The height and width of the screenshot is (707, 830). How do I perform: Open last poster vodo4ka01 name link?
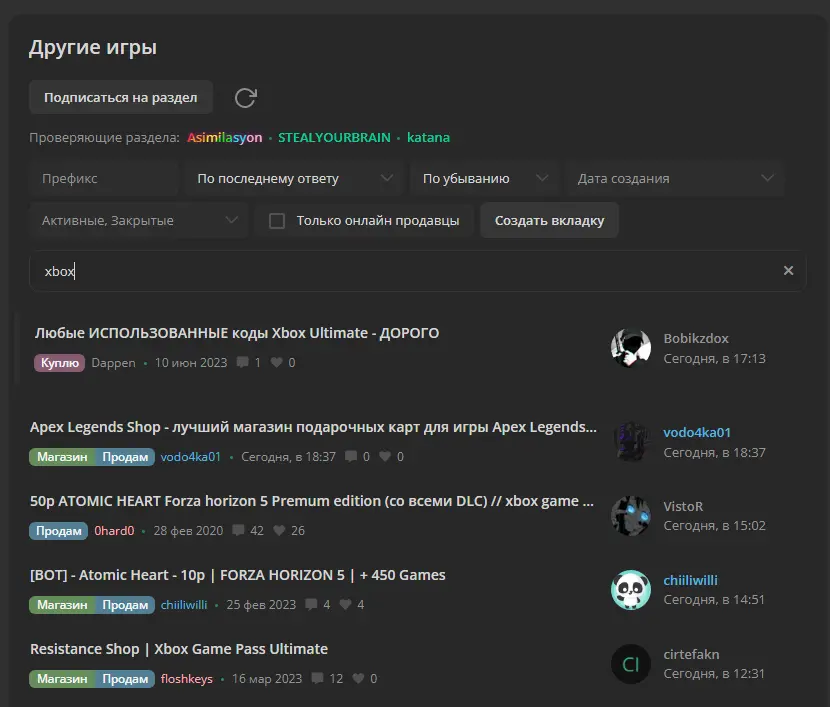pos(697,432)
